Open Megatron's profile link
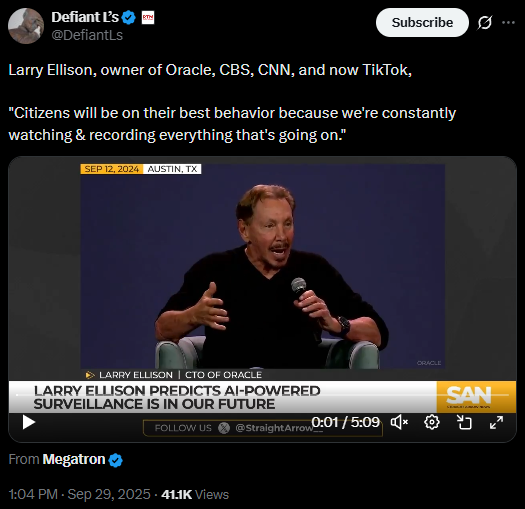Screen dimensions: 525x509 [x=74, y=459]
